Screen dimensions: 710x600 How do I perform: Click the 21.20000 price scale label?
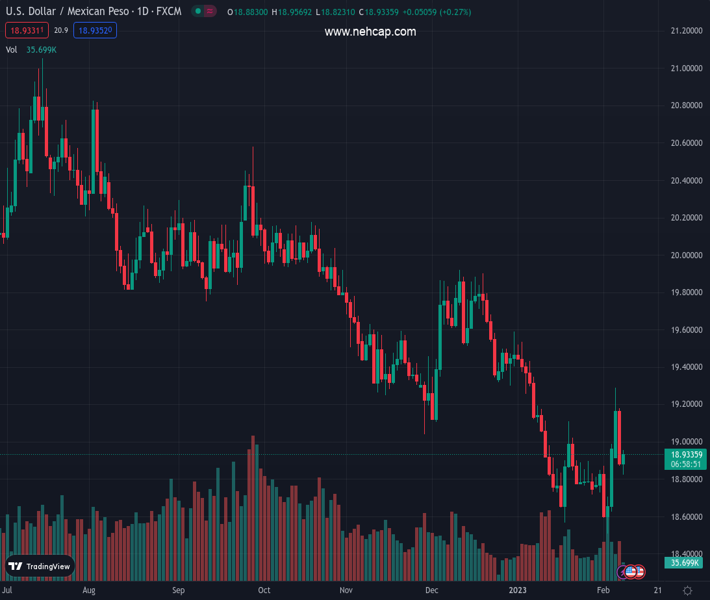[x=686, y=31]
